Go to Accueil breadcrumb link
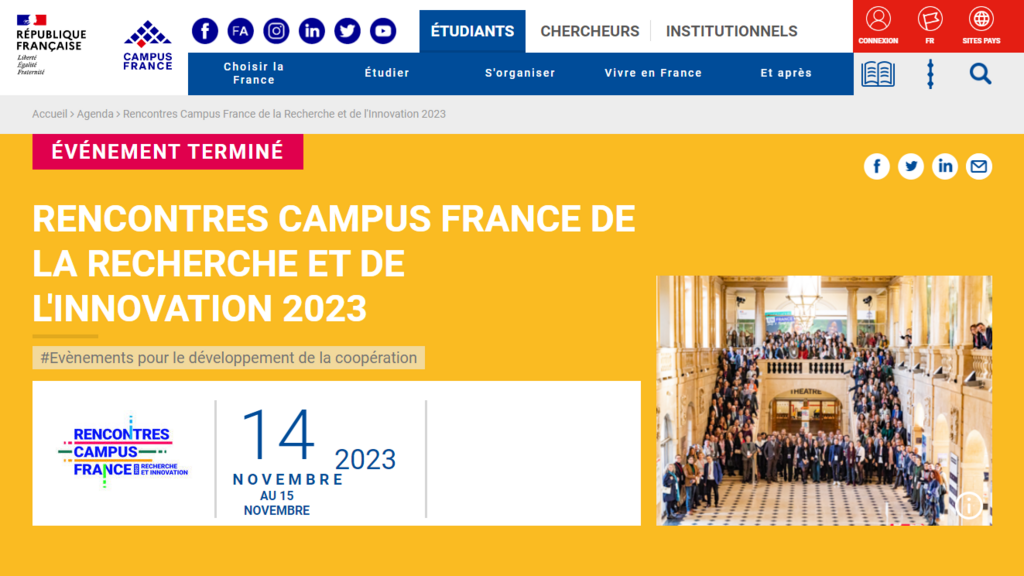Viewport: 1024px width, 576px height. point(50,114)
